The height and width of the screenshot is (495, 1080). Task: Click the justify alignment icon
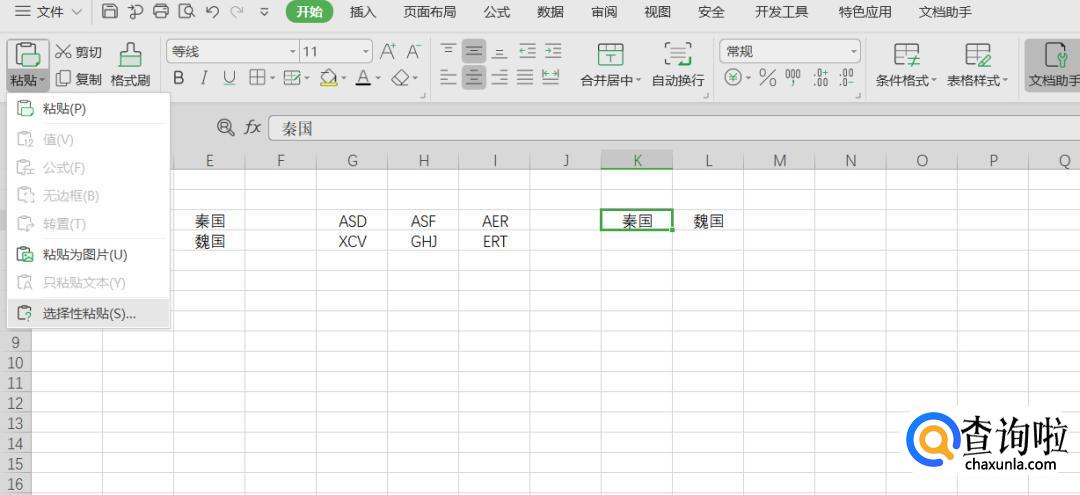point(525,77)
